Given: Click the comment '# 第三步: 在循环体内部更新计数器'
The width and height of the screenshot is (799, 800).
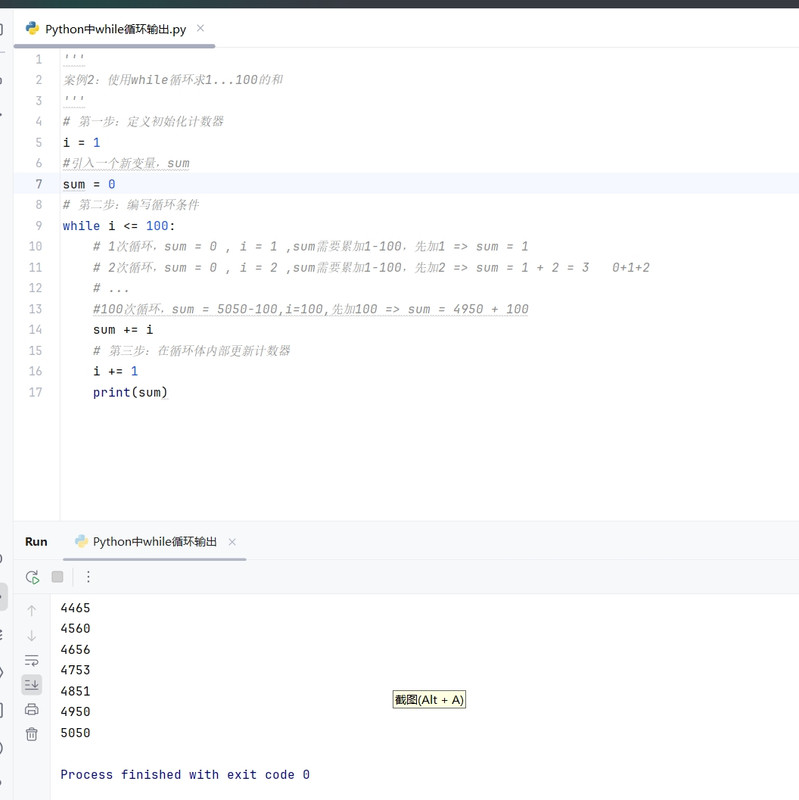Looking at the screenshot, I should coord(191,351).
